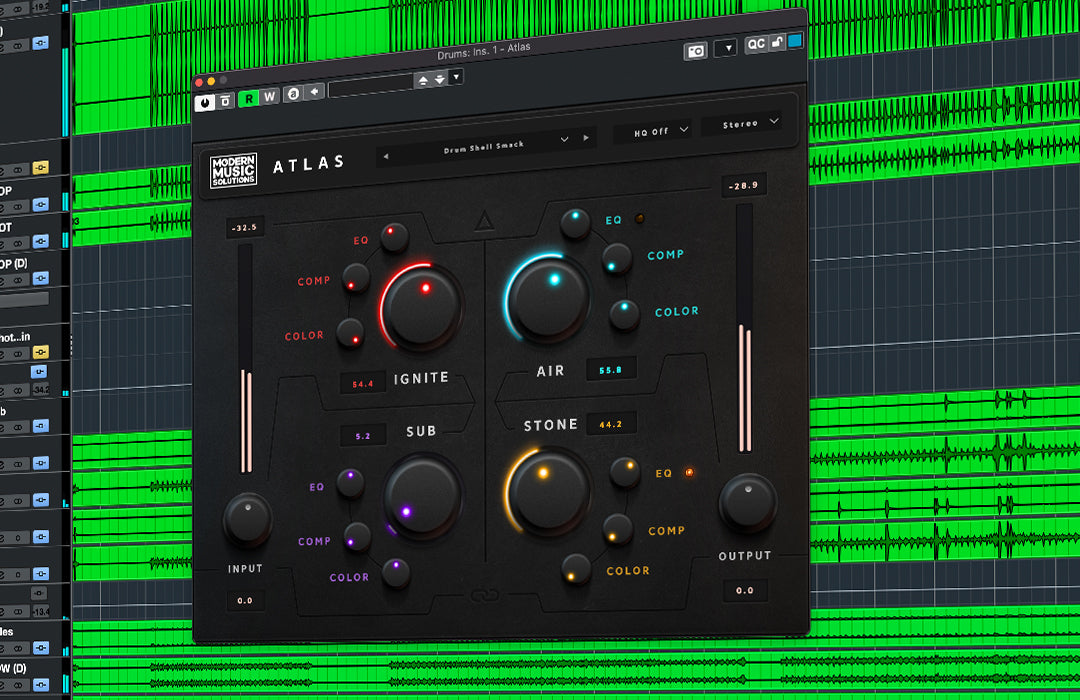Open the HQ Off quality dropdown

tap(652, 131)
